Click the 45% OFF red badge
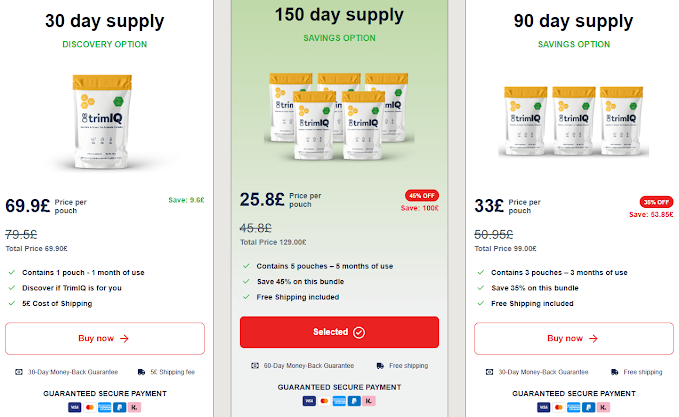The height and width of the screenshot is (417, 679). pos(419,195)
